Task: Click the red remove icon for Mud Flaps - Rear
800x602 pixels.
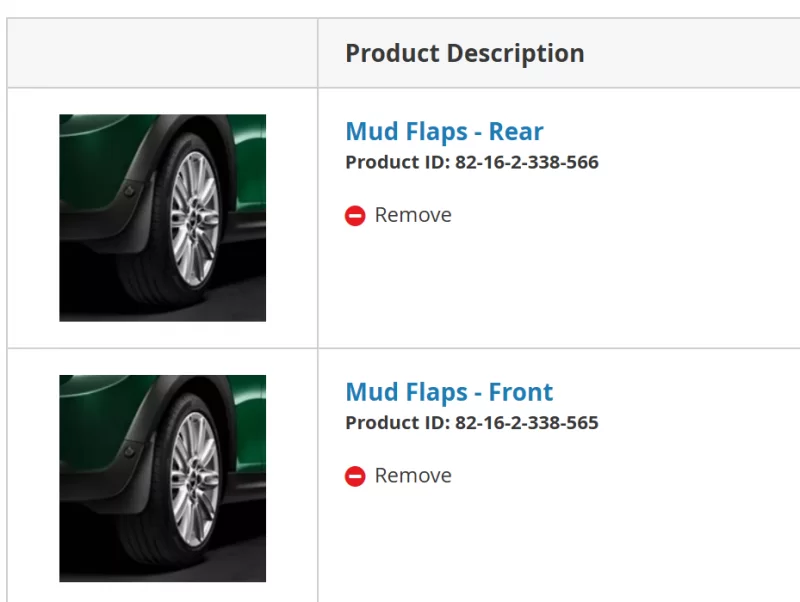Action: (x=355, y=215)
